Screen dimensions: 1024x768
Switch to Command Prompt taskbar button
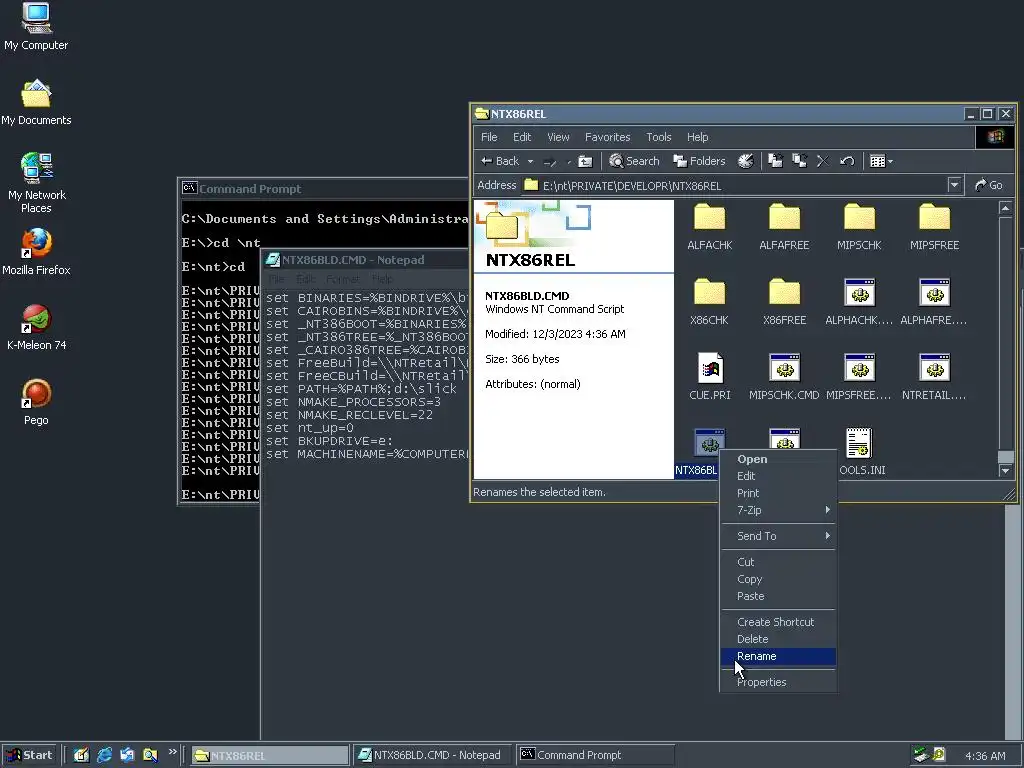point(594,755)
